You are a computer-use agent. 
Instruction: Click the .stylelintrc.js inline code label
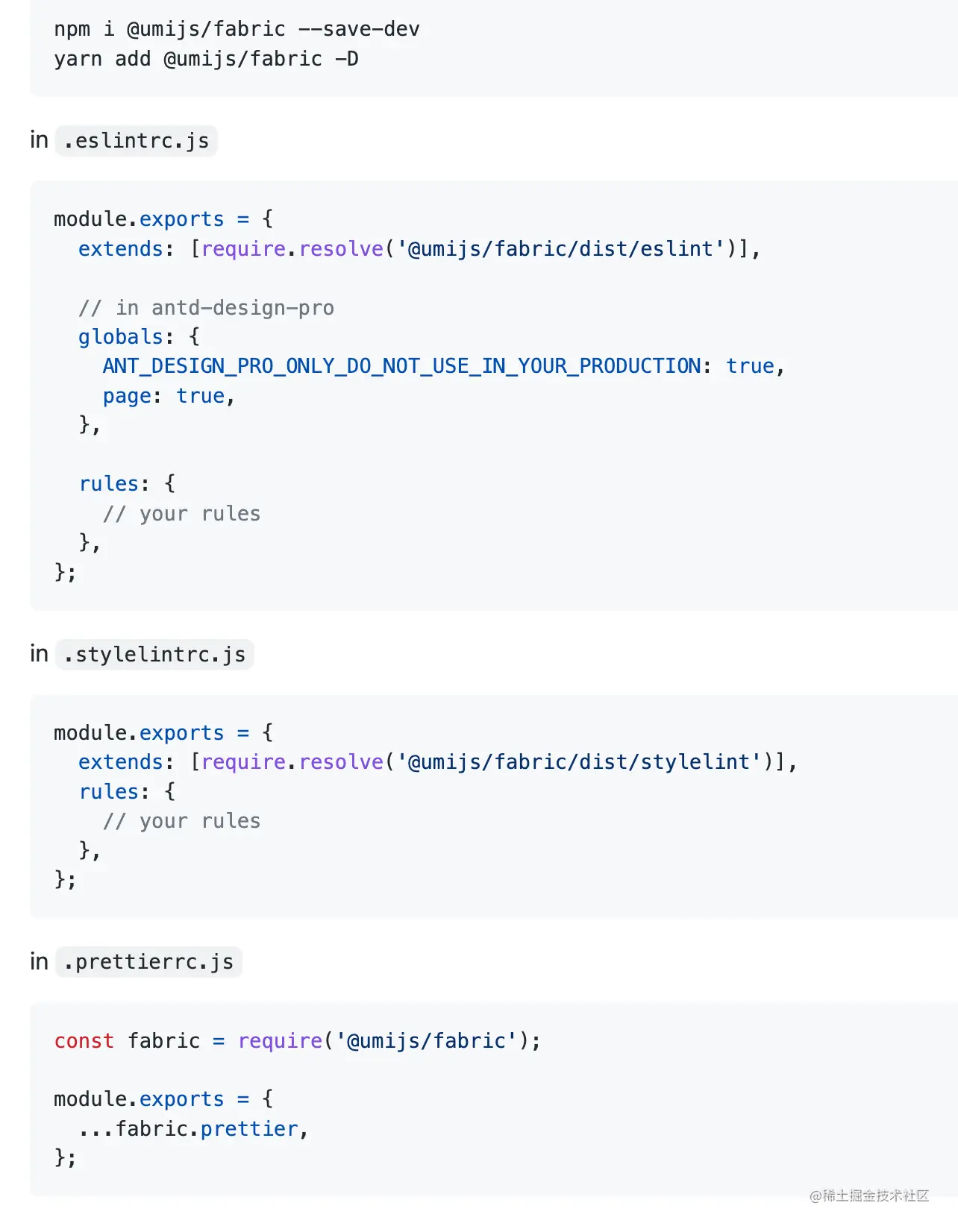[x=154, y=655]
